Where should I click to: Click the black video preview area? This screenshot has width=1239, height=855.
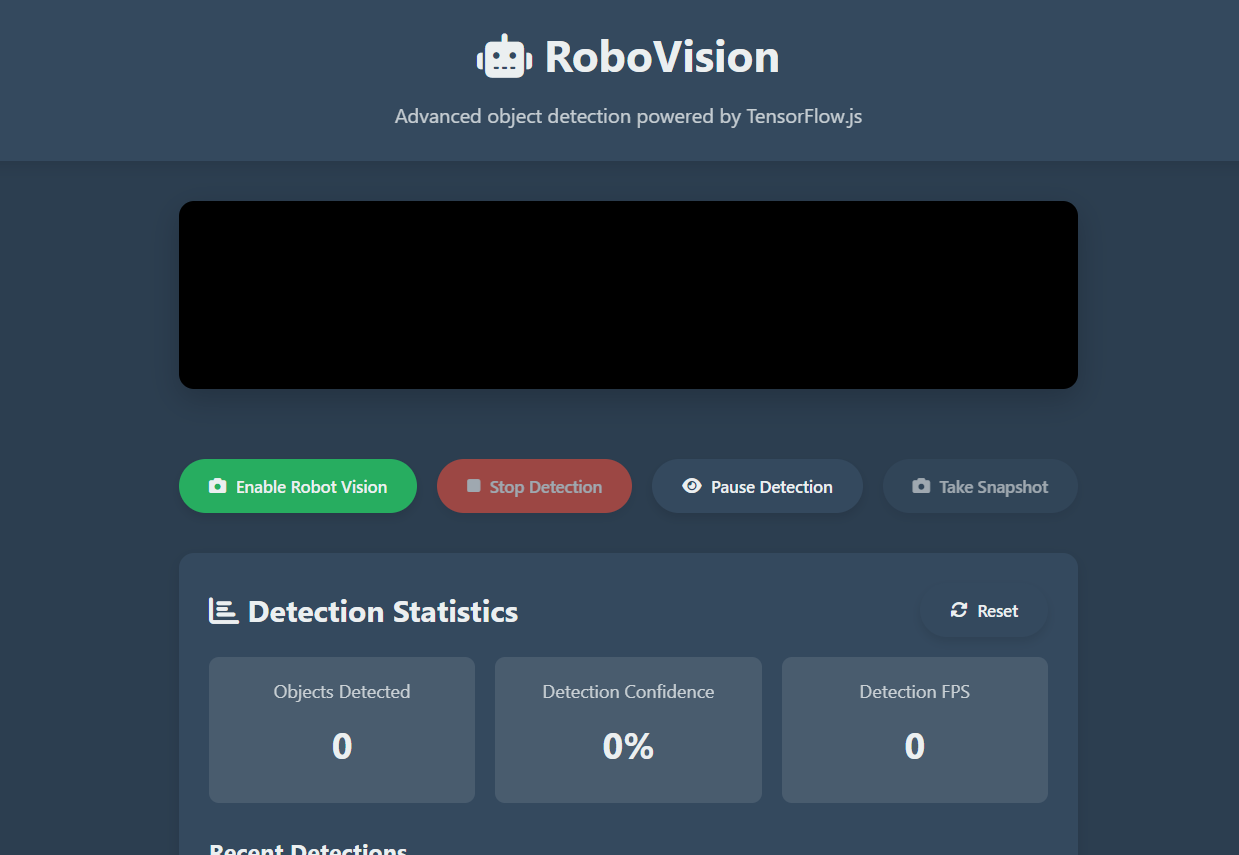click(628, 295)
